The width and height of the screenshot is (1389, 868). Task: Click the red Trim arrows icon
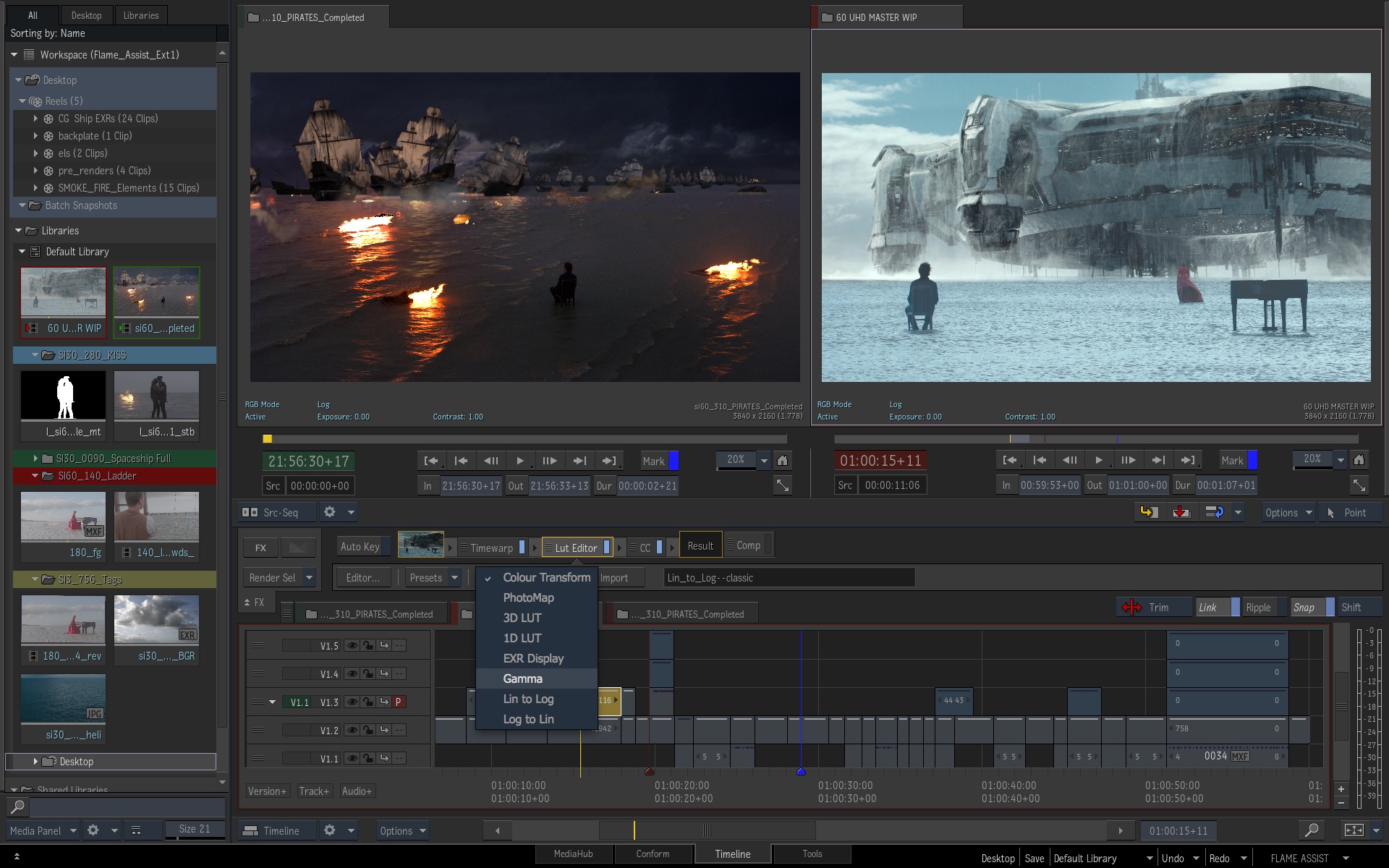[x=1131, y=607]
